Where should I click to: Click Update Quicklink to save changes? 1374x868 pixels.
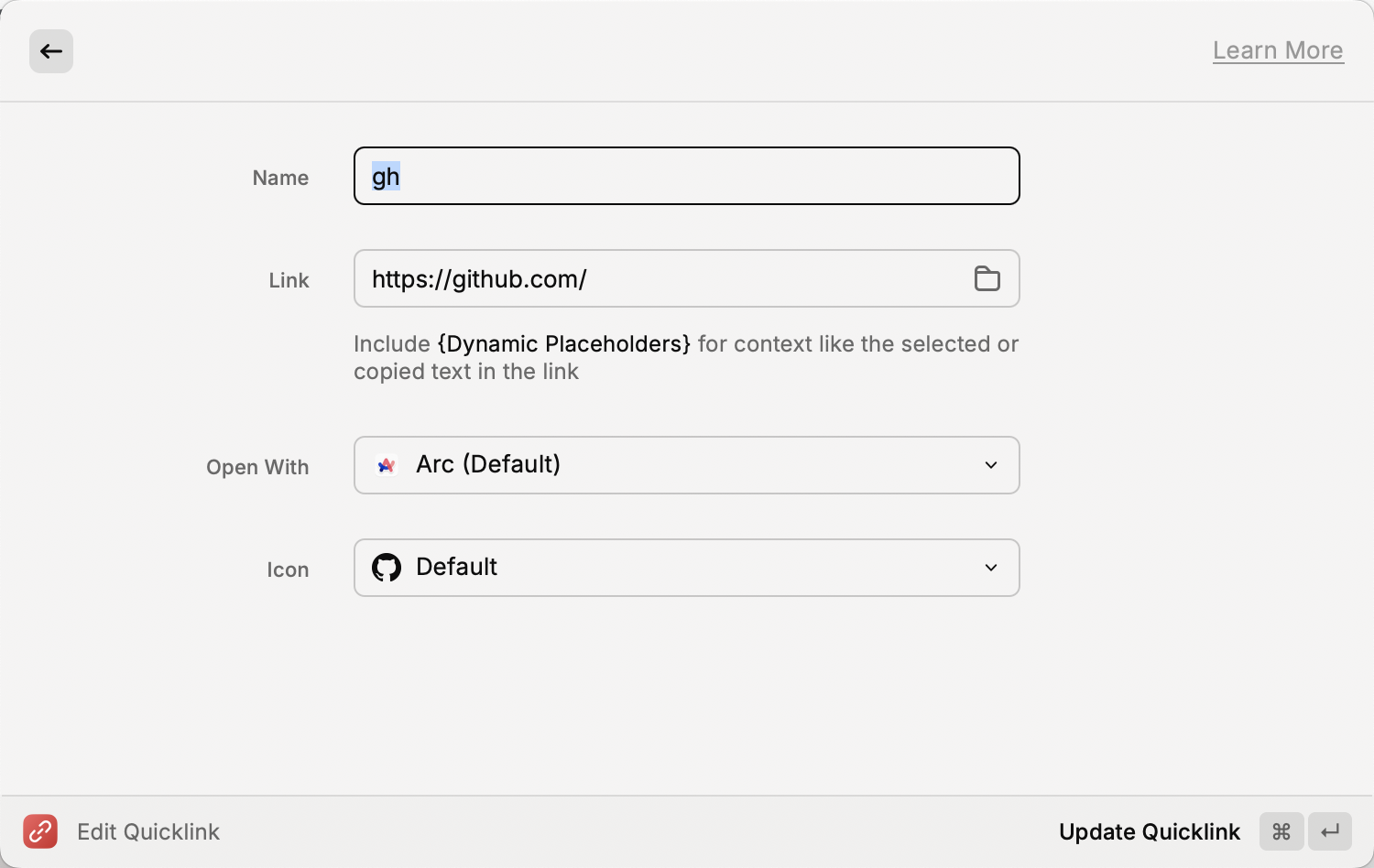click(x=1149, y=831)
